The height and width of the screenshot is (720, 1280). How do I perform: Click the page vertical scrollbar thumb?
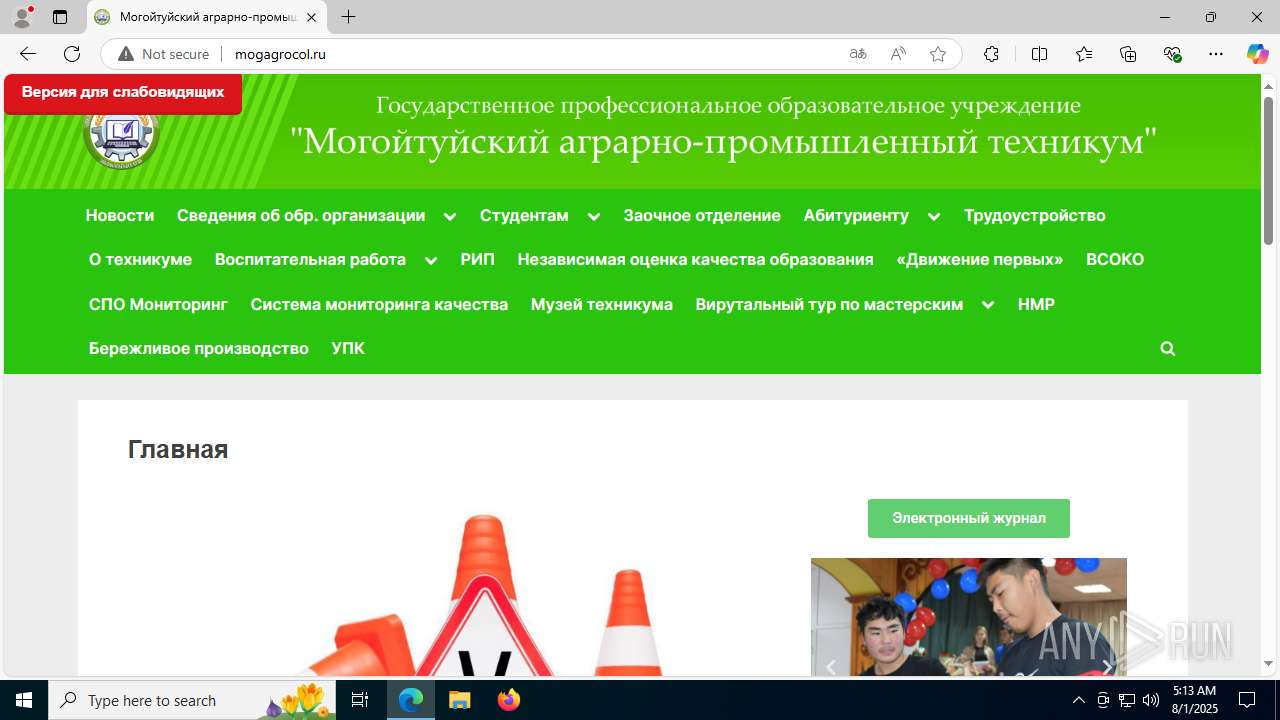[1268, 170]
